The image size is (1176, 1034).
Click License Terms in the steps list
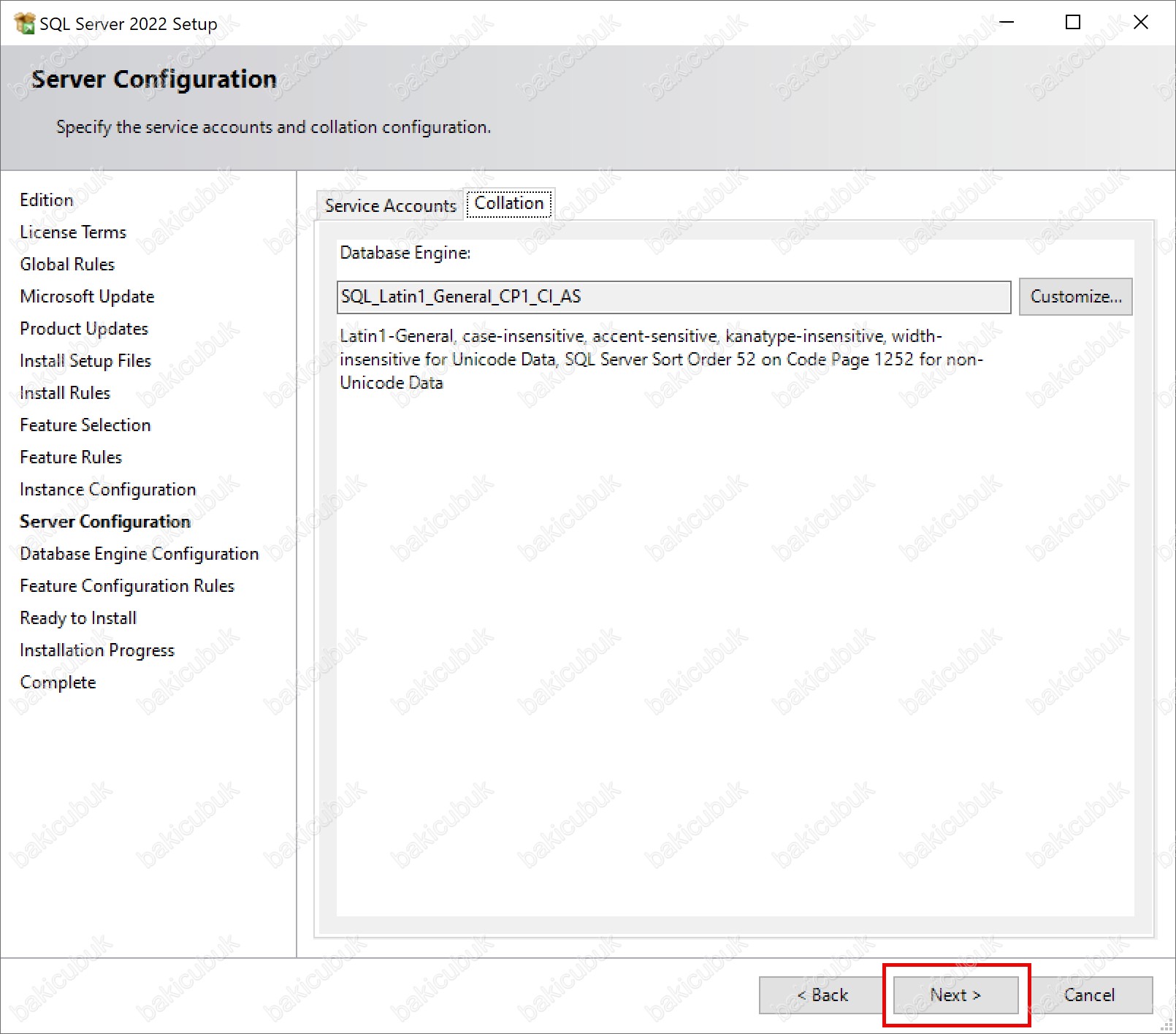click(x=73, y=232)
